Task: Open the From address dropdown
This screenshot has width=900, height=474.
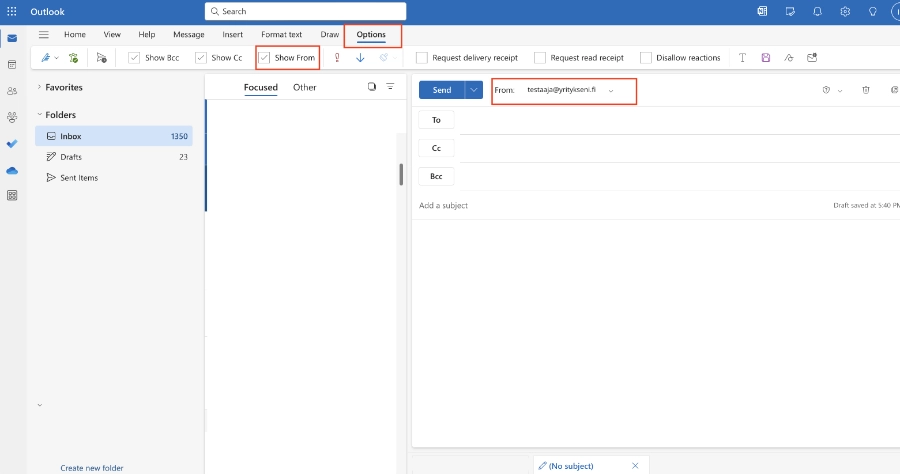Action: (x=611, y=91)
